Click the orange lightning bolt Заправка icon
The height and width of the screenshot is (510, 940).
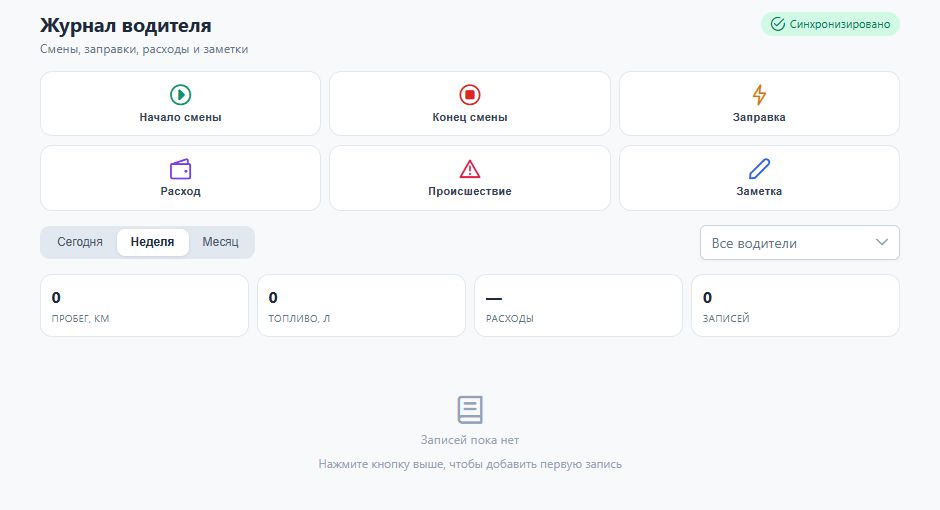(759, 95)
